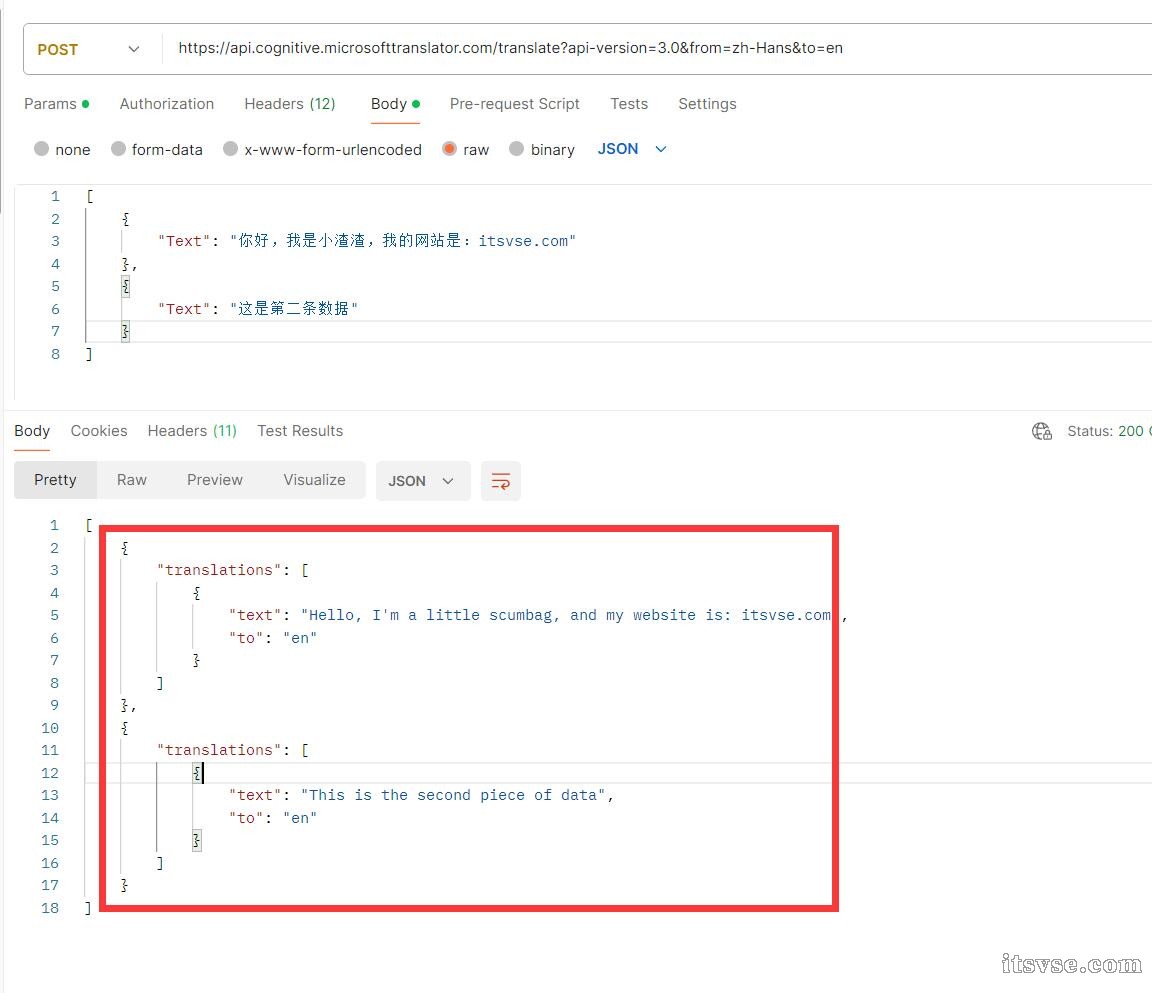Select the none body type radio
This screenshot has height=993, width=1152.
tap(41, 149)
